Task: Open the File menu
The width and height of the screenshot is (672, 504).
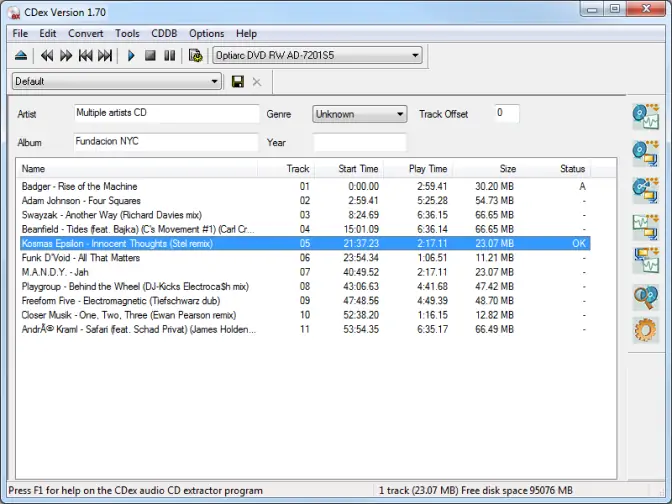Action: click(20, 33)
